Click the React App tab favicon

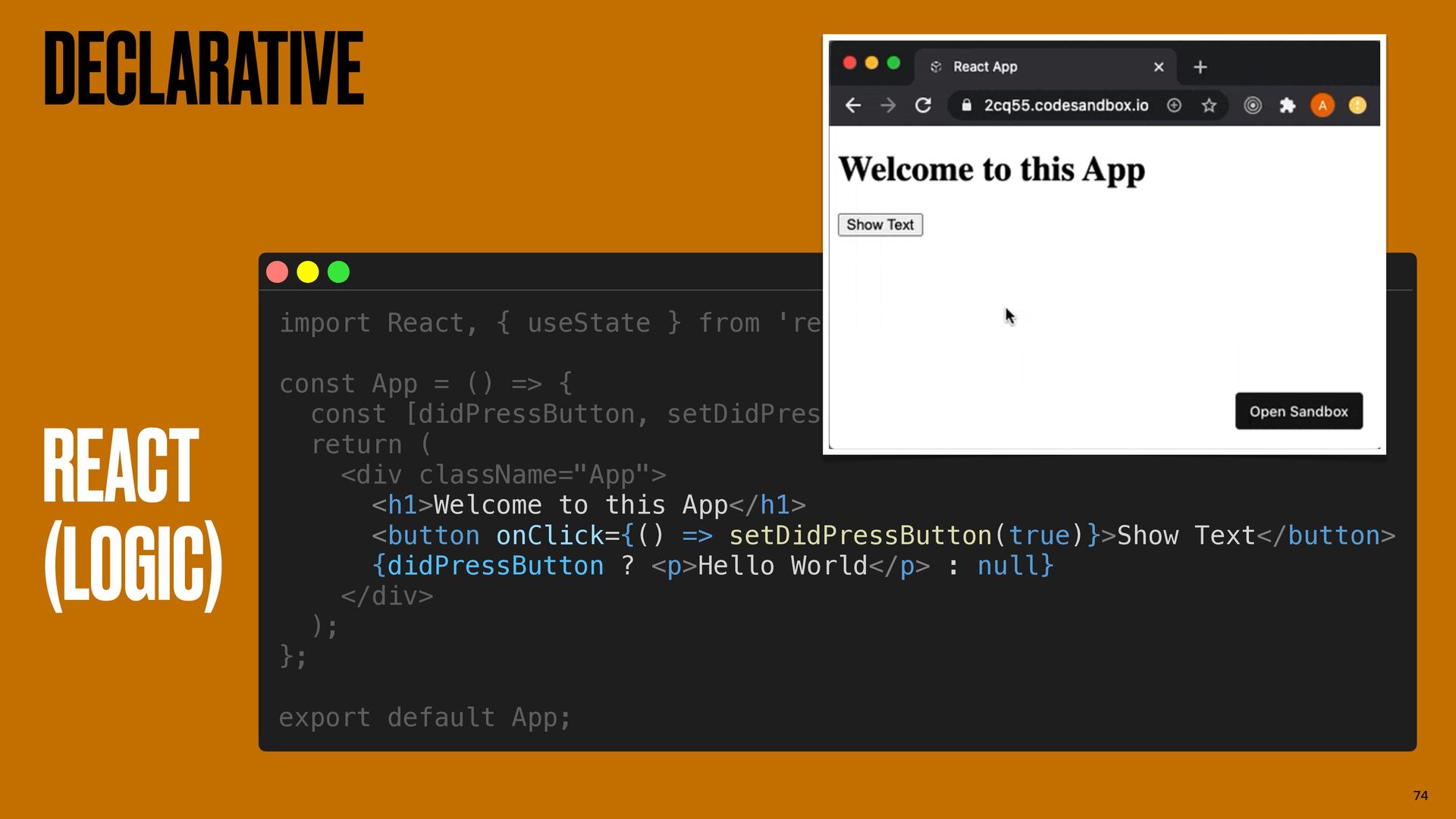tap(936, 67)
